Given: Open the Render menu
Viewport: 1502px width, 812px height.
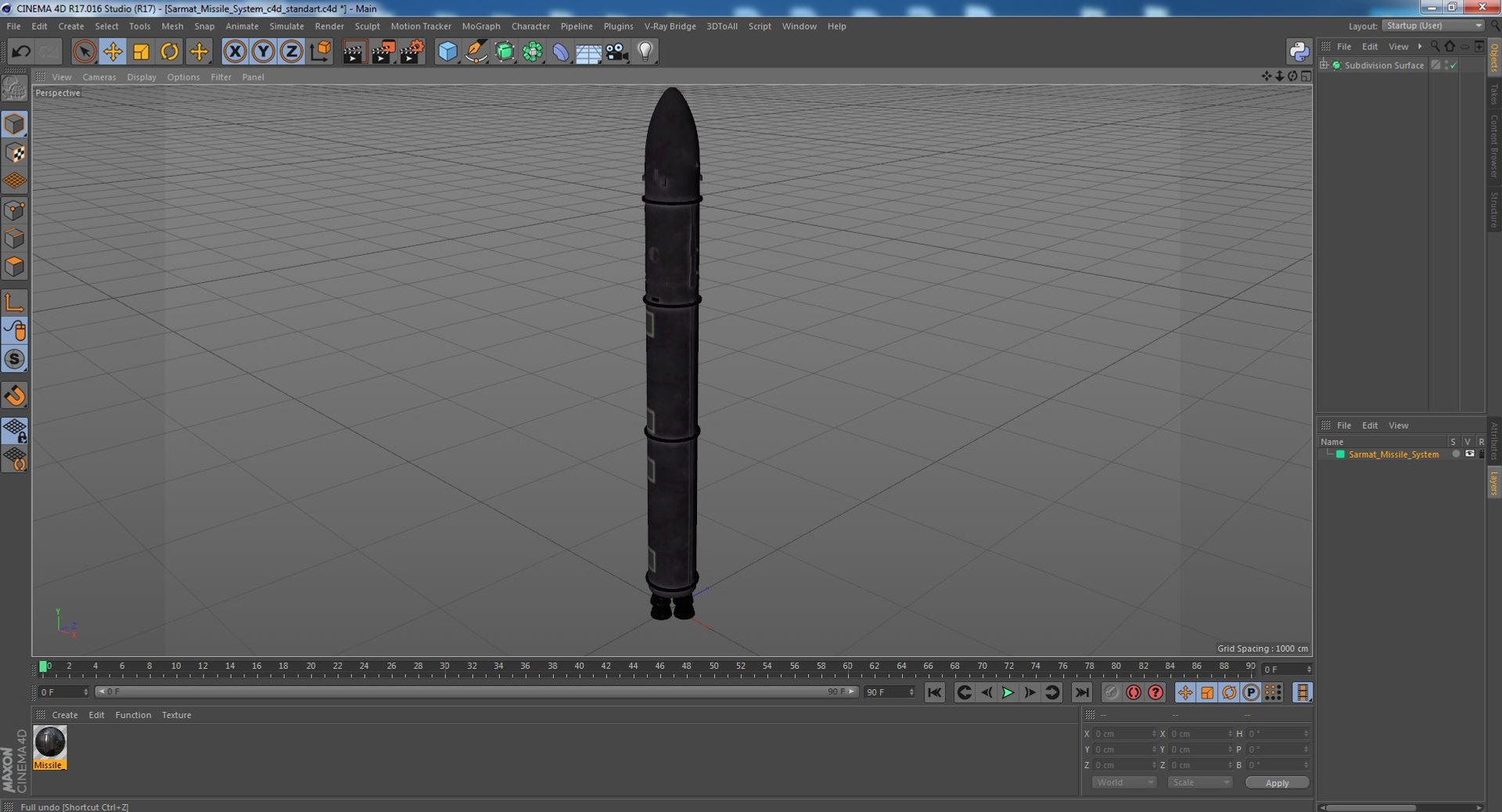Looking at the screenshot, I should (x=329, y=26).
